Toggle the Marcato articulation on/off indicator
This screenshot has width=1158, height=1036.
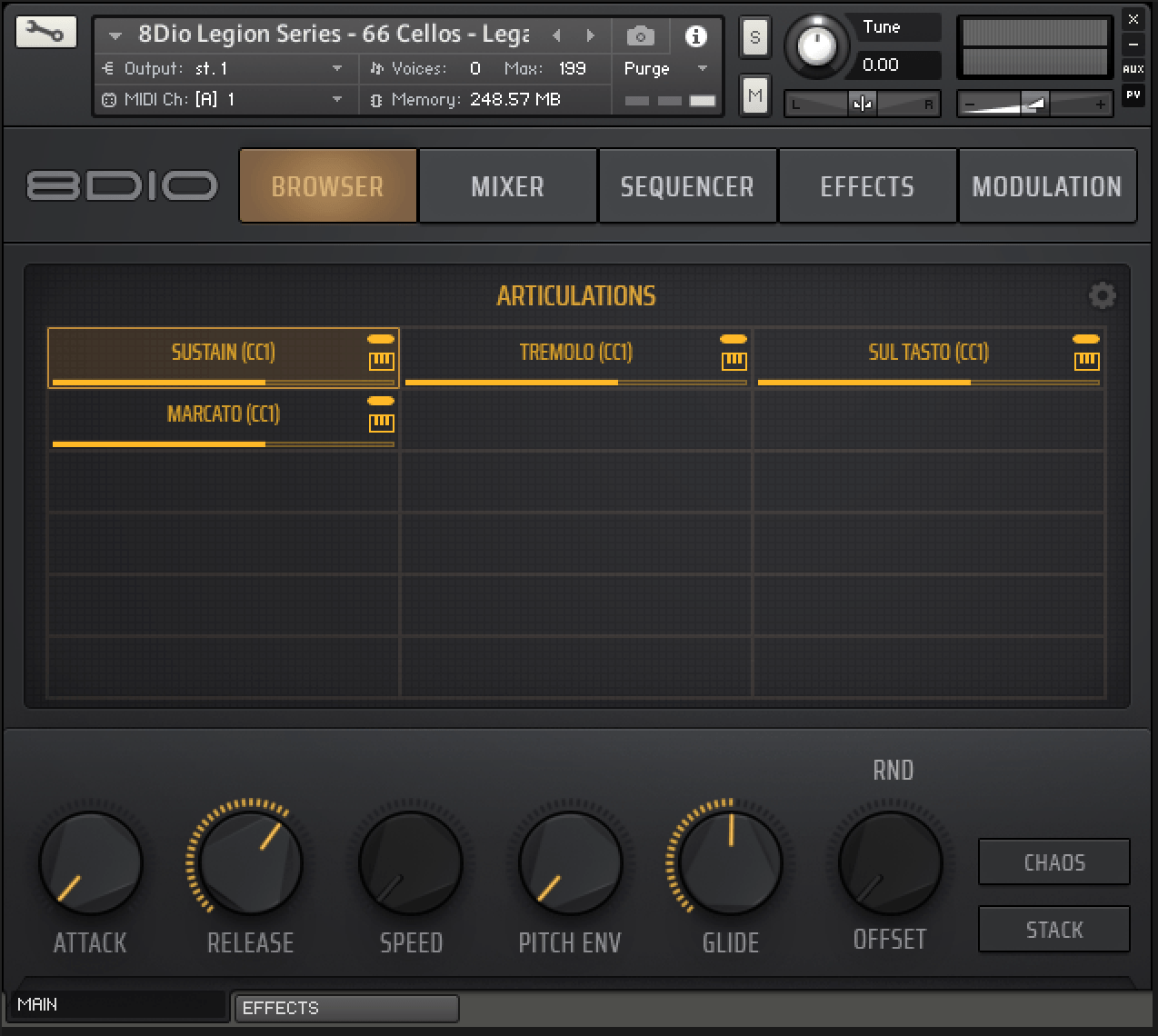coord(381,401)
